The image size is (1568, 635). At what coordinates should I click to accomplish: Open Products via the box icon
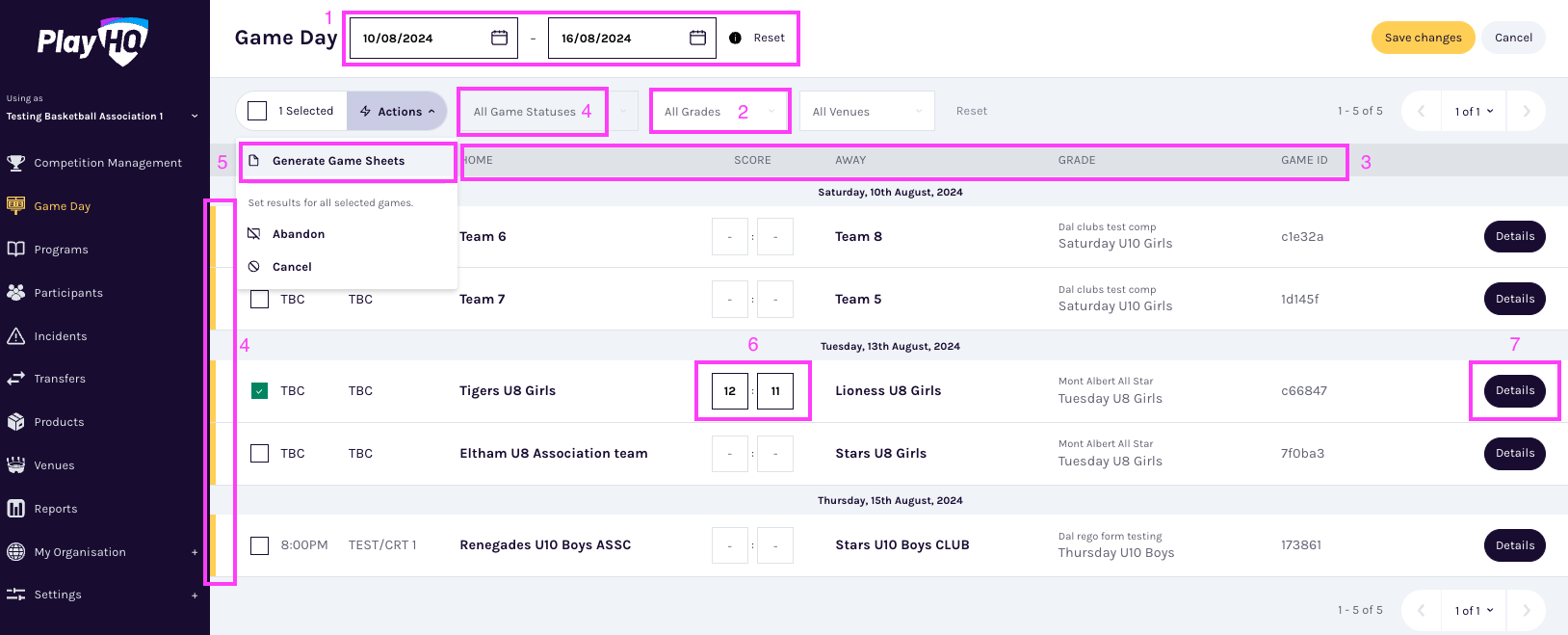pos(15,422)
